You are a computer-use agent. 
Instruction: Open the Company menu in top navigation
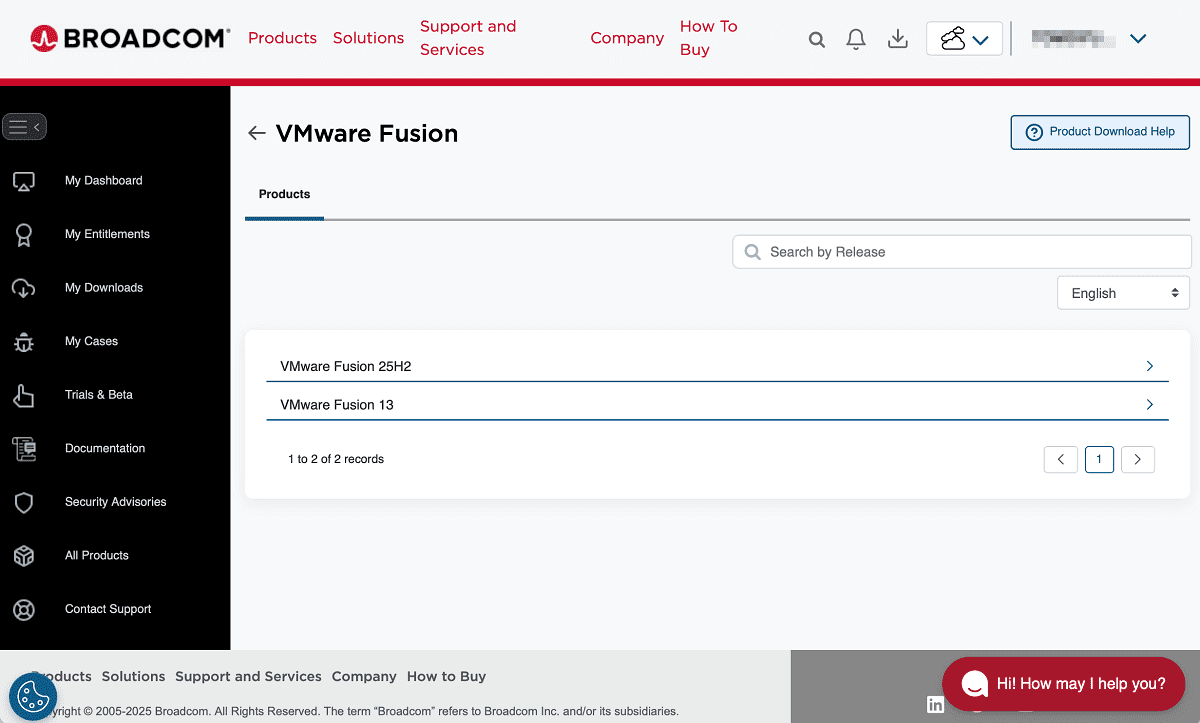point(627,38)
